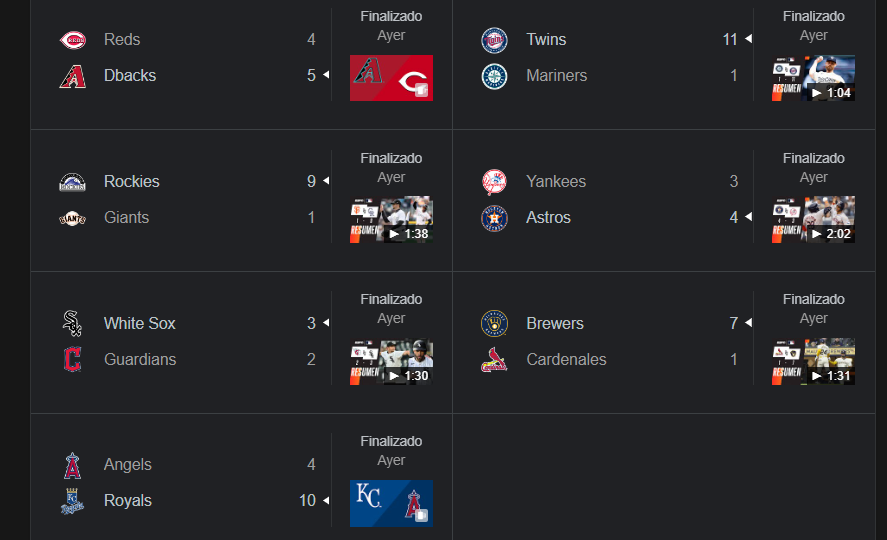The height and width of the screenshot is (540, 887).
Task: Open the Dbacks vs Reds game thumbnail
Action: click(x=391, y=78)
